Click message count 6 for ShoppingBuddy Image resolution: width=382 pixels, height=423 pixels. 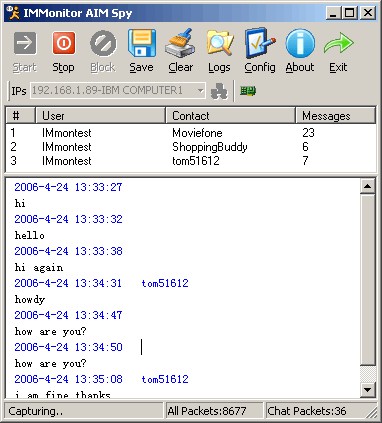pyautogui.click(x=305, y=147)
